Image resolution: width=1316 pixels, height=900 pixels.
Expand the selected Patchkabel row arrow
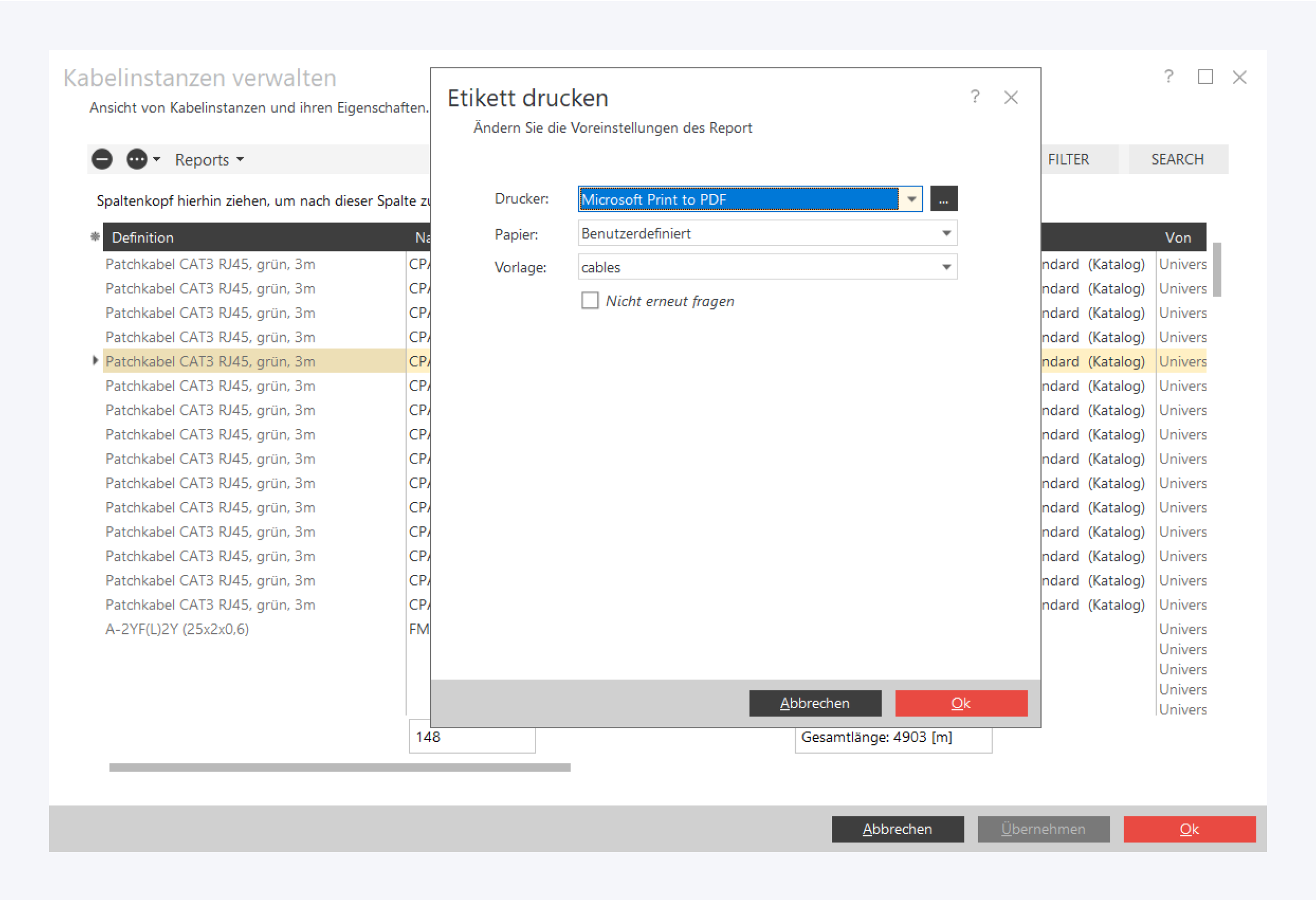coord(95,361)
